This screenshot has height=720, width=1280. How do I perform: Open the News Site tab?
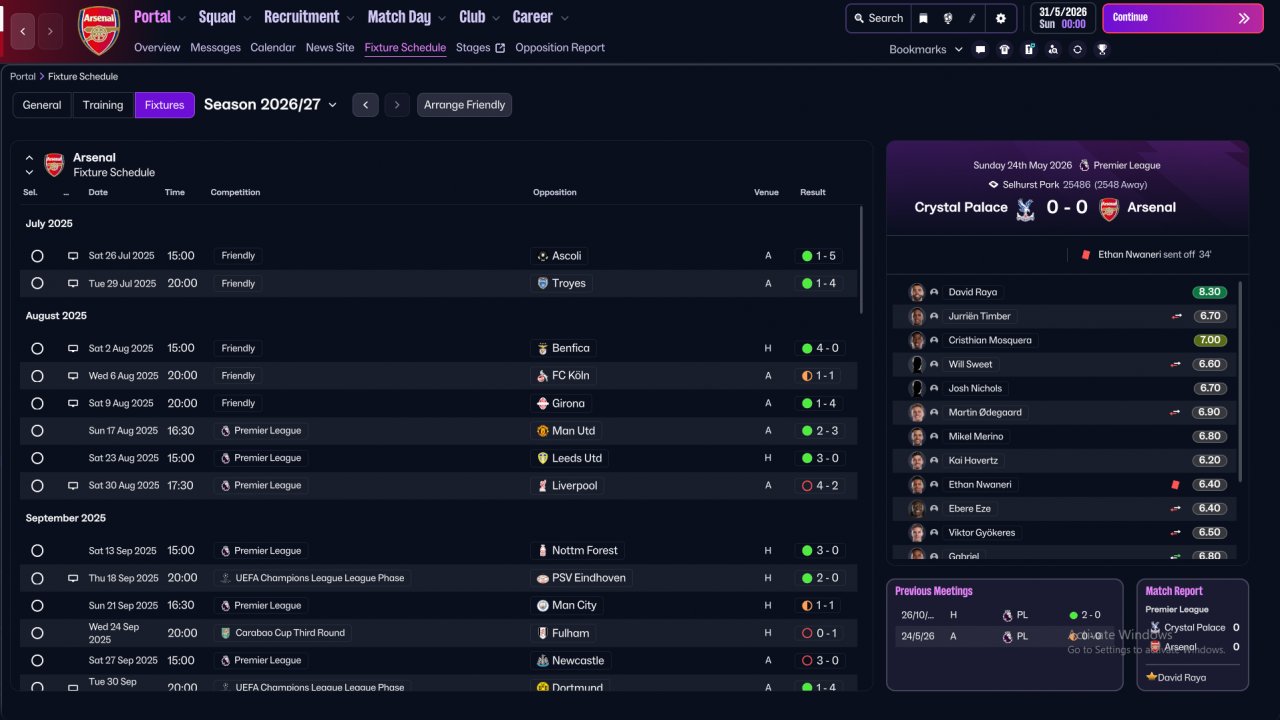[330, 48]
